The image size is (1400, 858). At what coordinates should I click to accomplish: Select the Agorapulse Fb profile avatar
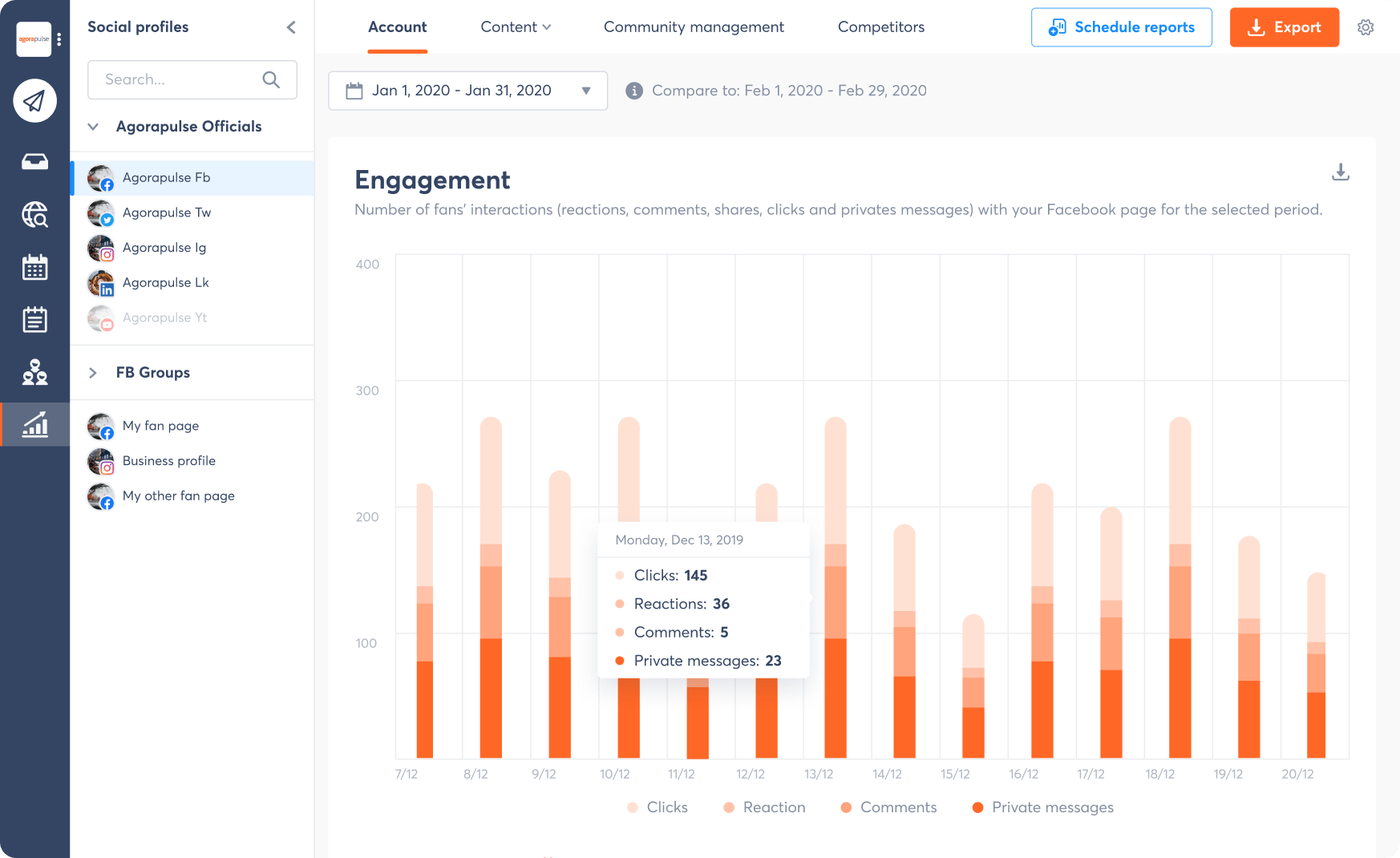coord(101,178)
